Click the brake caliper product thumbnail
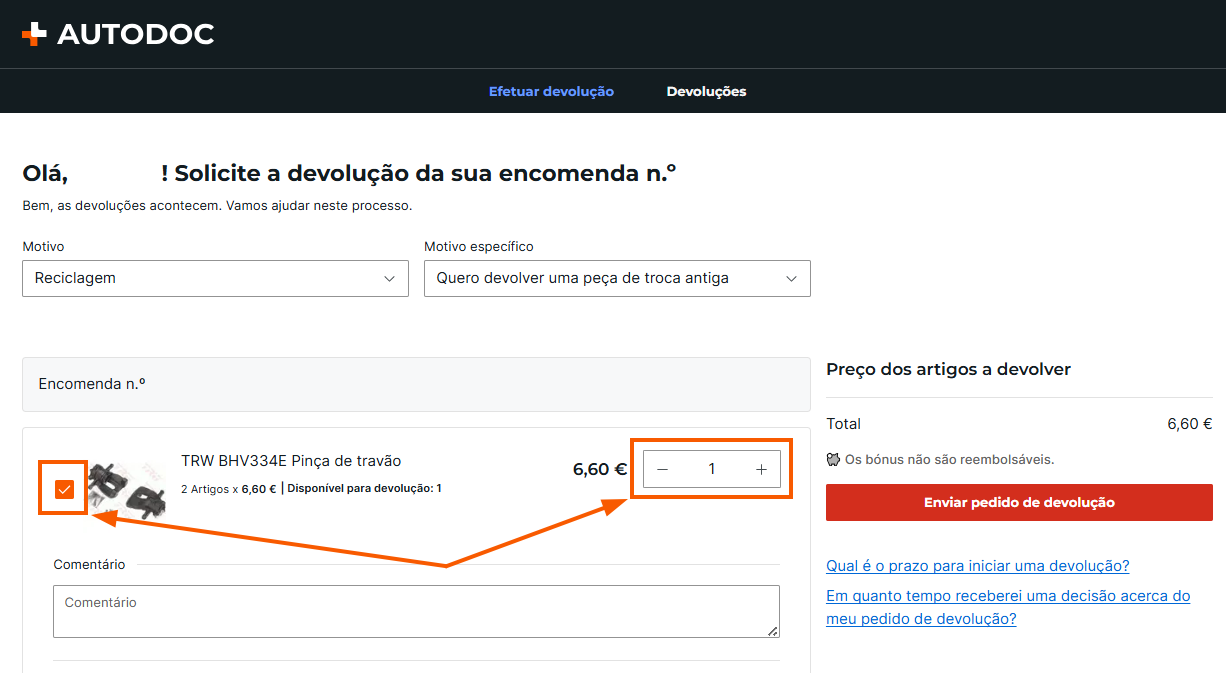The height and width of the screenshot is (673, 1226). tap(124, 487)
